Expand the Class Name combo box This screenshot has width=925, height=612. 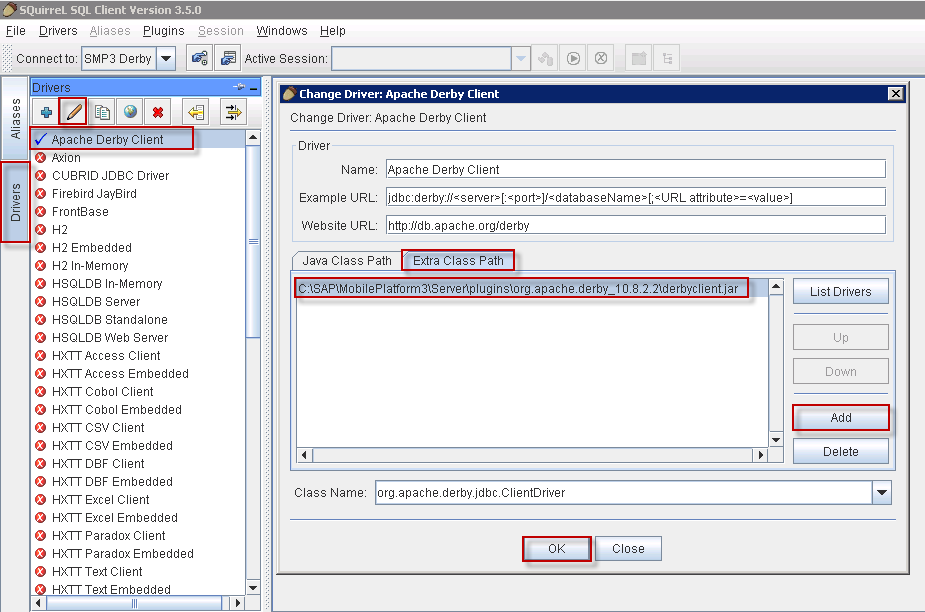pos(881,493)
